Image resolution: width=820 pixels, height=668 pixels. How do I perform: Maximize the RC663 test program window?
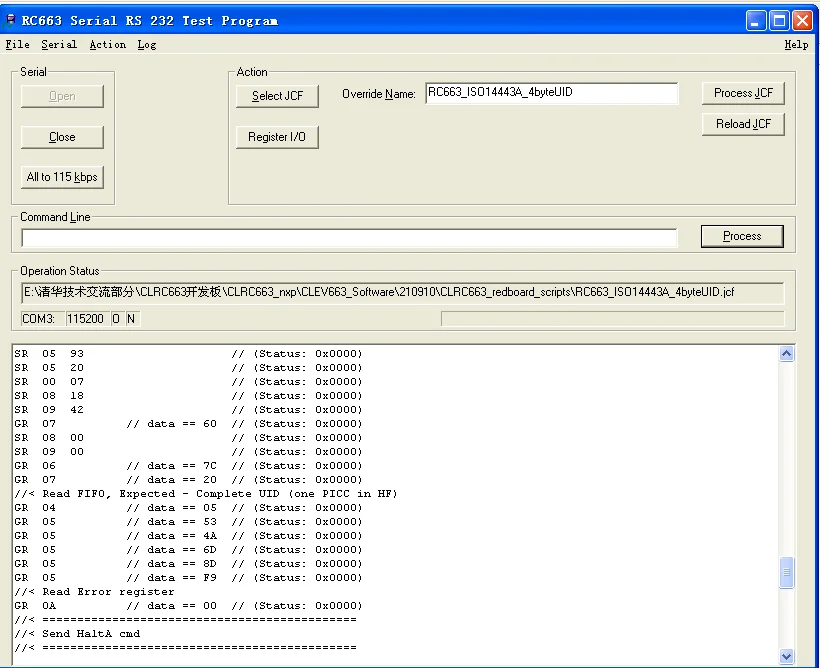pos(779,21)
